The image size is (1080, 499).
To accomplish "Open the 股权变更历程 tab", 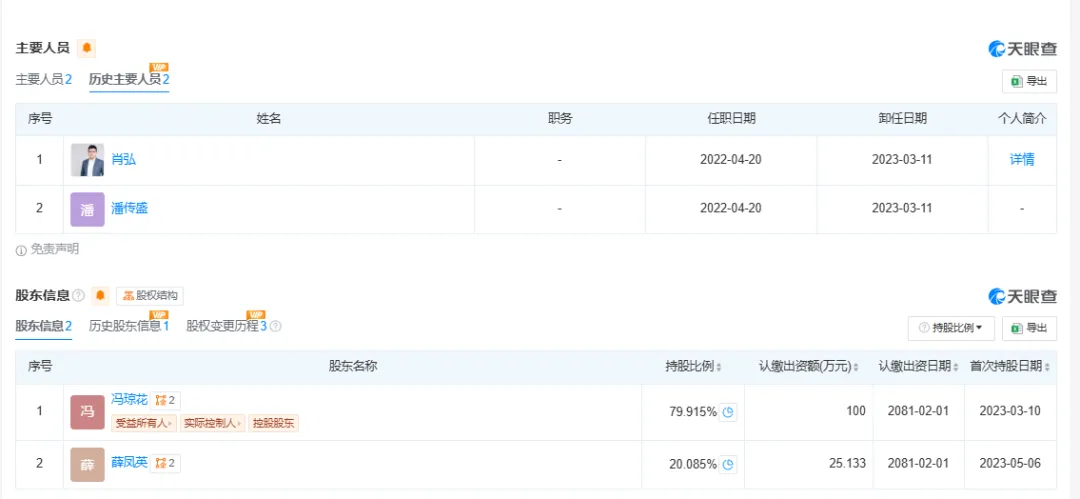I will coord(226,326).
